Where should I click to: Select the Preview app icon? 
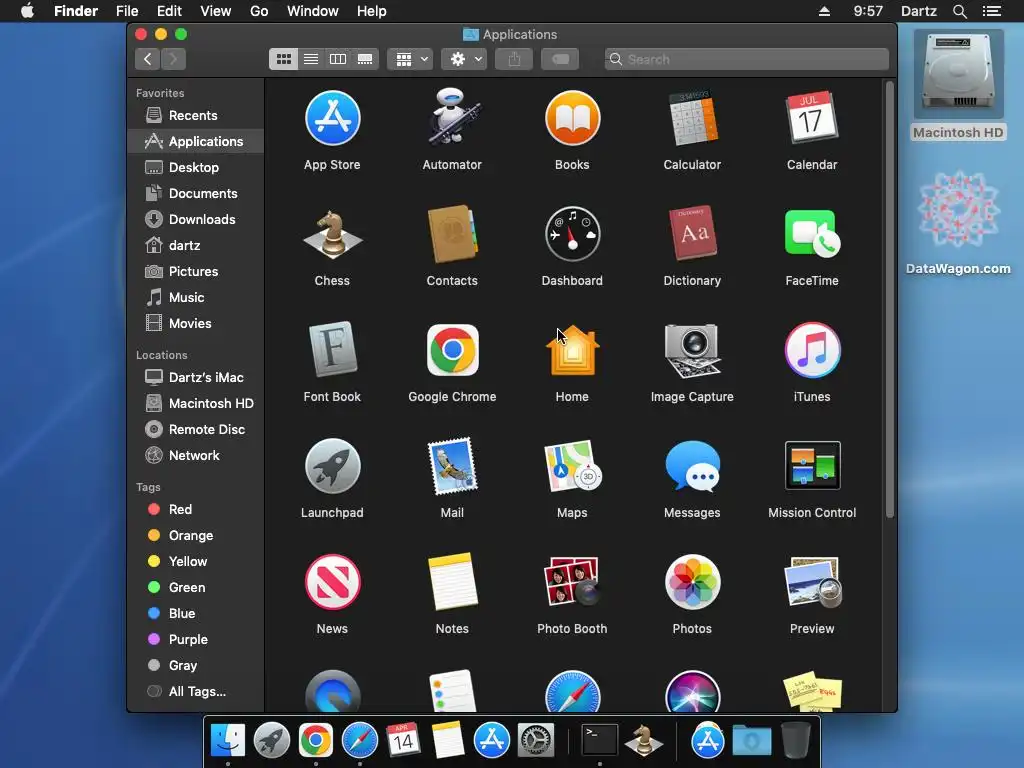pyautogui.click(x=812, y=582)
